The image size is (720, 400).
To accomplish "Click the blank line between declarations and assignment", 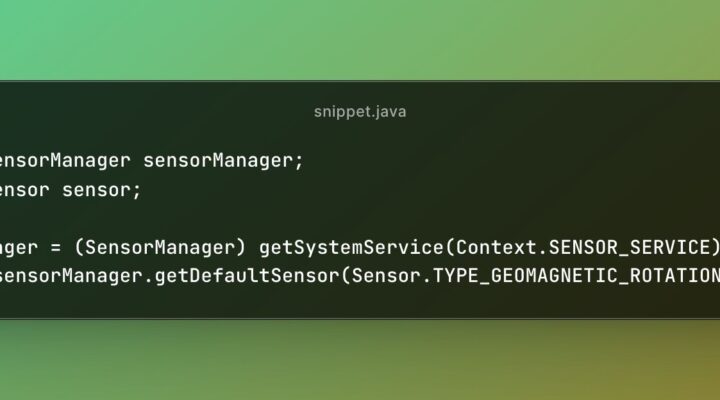I will pyautogui.click(x=300, y=218).
